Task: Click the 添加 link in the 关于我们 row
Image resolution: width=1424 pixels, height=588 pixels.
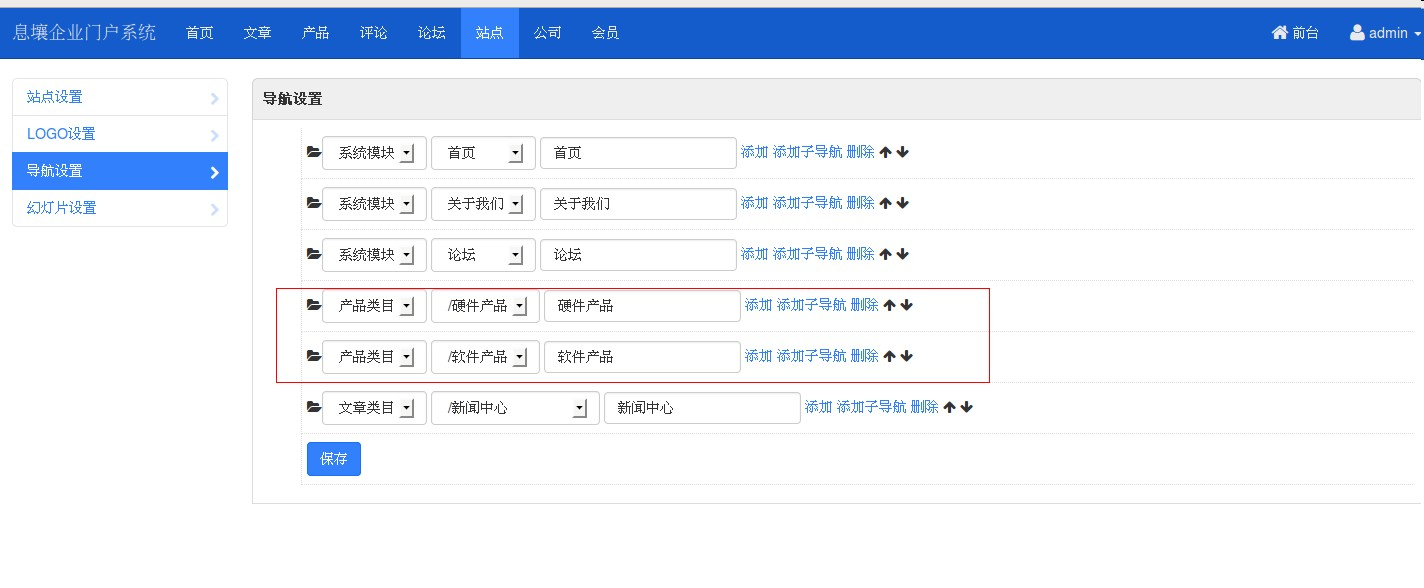Action: click(754, 203)
